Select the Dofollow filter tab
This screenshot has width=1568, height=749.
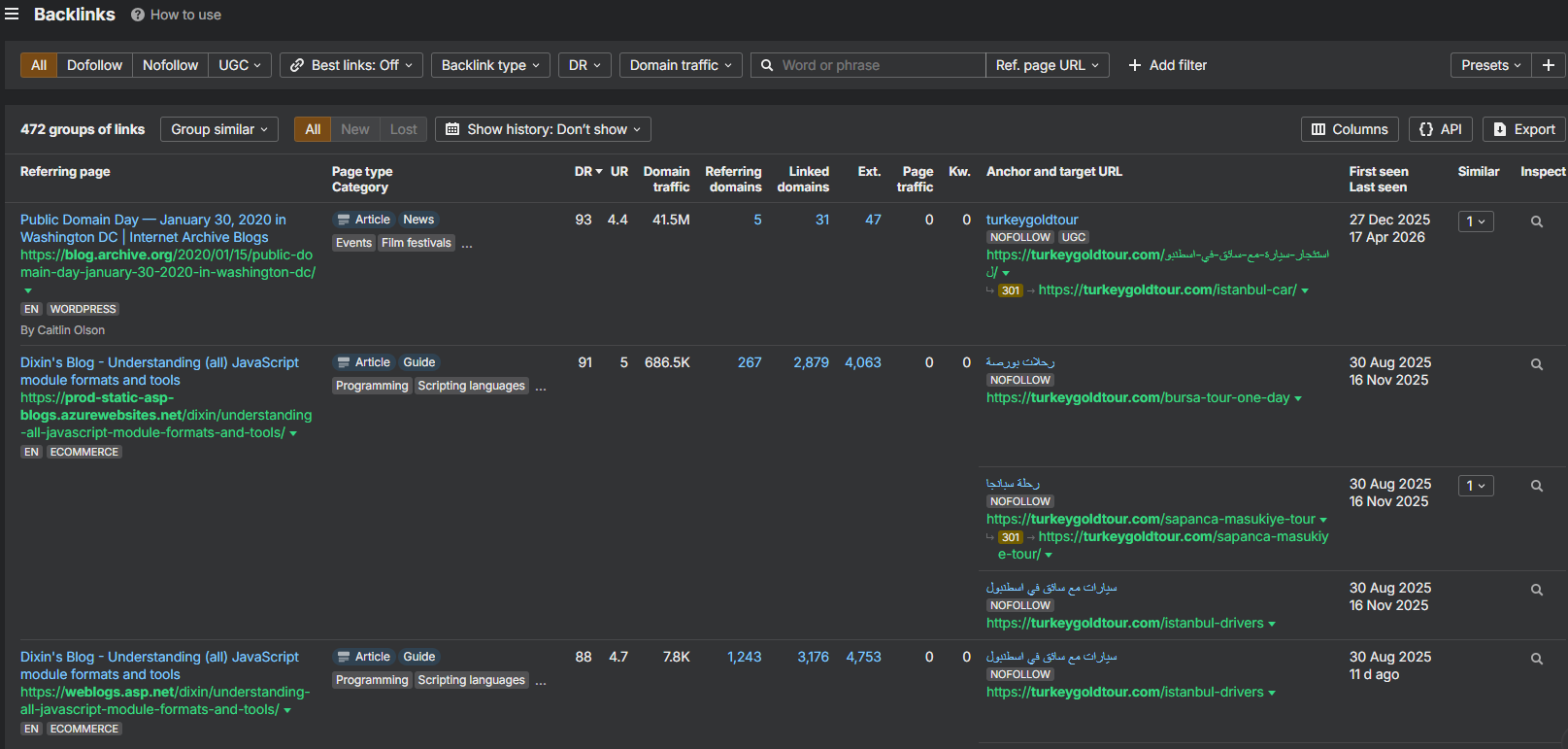94,65
